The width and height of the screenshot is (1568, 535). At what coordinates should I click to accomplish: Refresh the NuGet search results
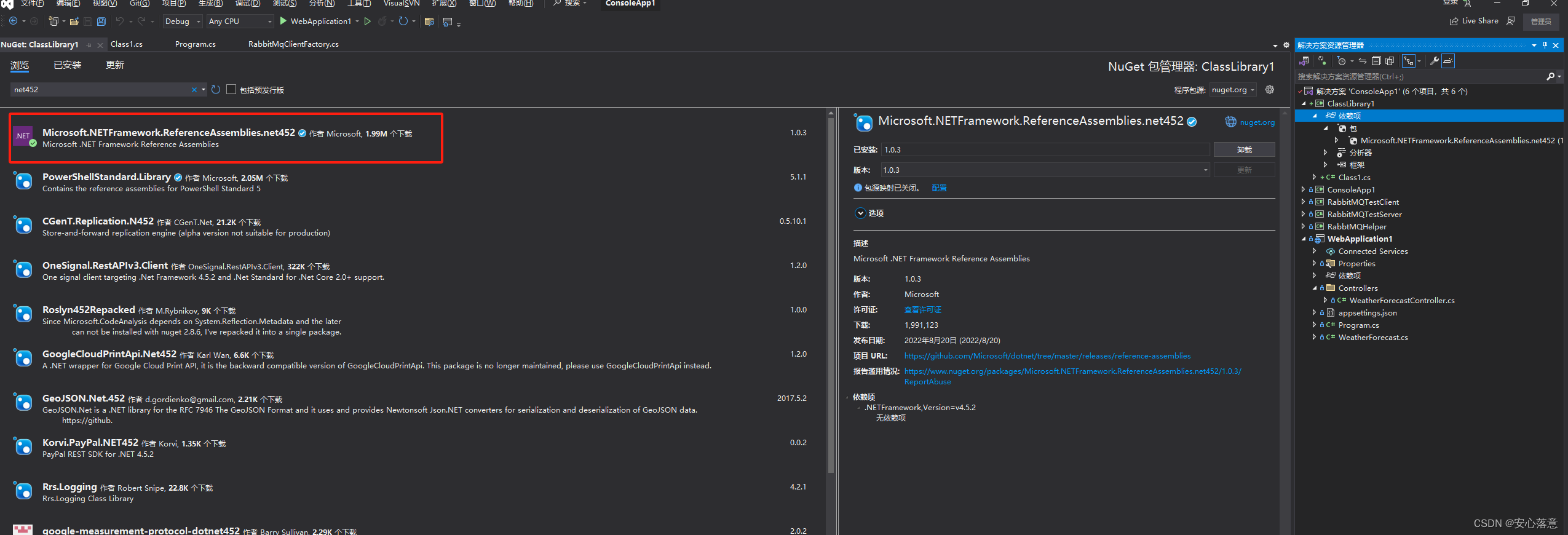216,90
